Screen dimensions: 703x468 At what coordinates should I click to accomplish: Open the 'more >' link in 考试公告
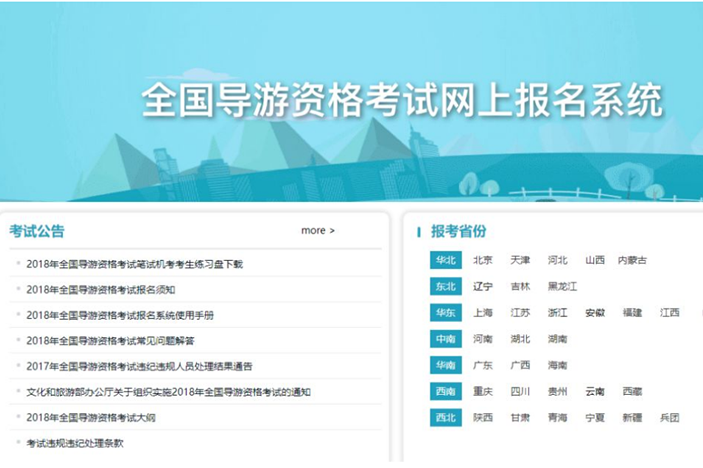318,230
